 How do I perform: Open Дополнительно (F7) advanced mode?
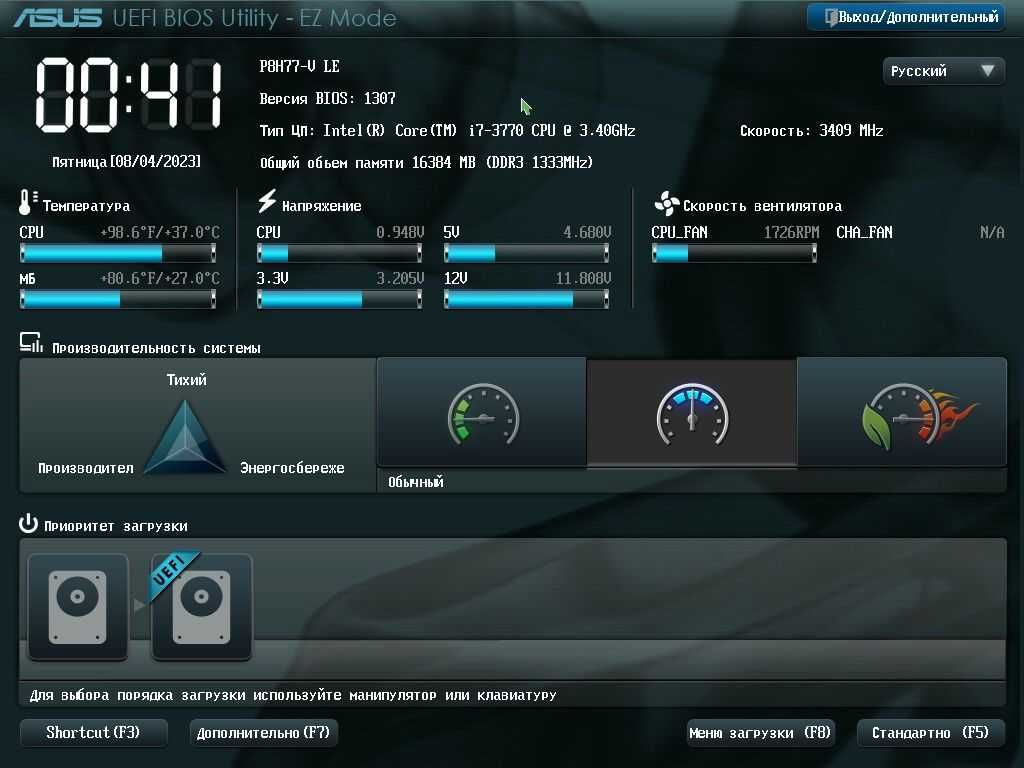coord(263,733)
